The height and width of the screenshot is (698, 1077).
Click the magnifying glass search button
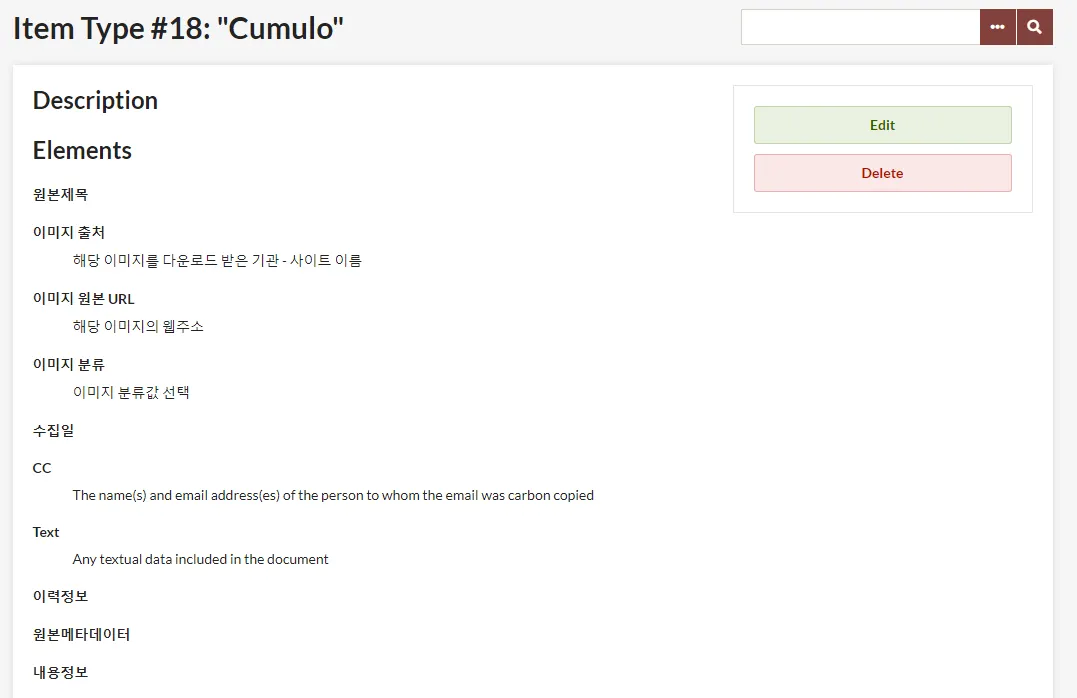point(1034,27)
